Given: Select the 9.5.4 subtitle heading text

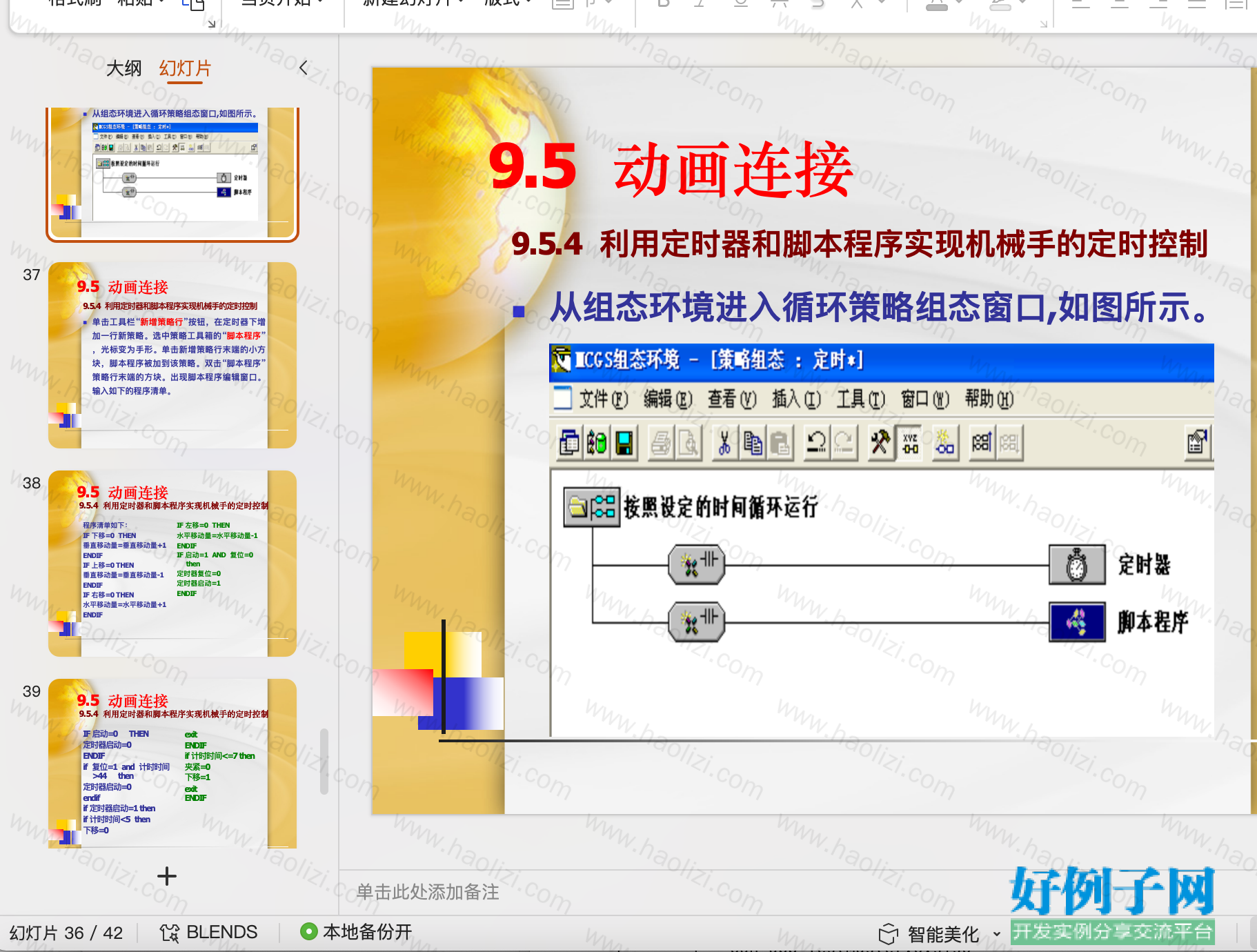Looking at the screenshot, I should click(860, 244).
